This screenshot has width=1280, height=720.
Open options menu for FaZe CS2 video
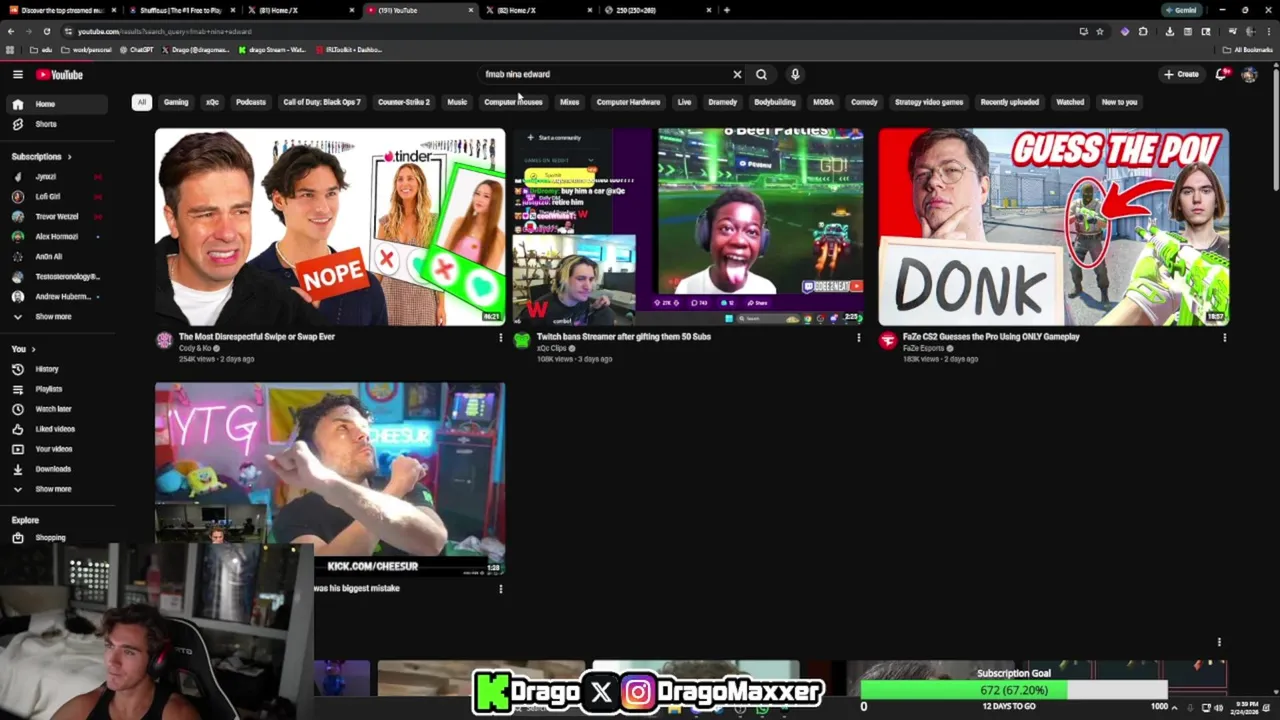click(x=1224, y=338)
